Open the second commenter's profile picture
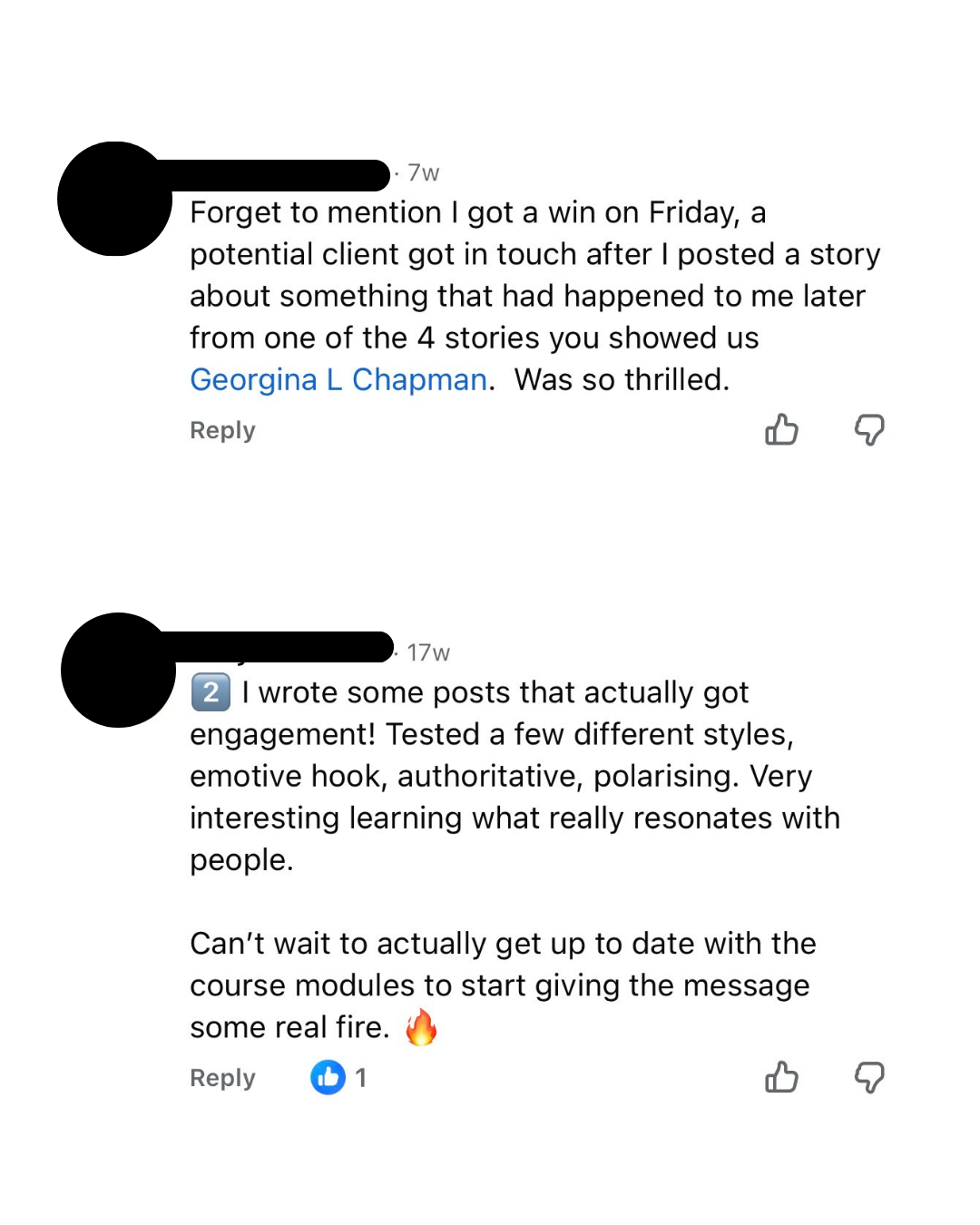The image size is (980, 1225). pyautogui.click(x=116, y=671)
